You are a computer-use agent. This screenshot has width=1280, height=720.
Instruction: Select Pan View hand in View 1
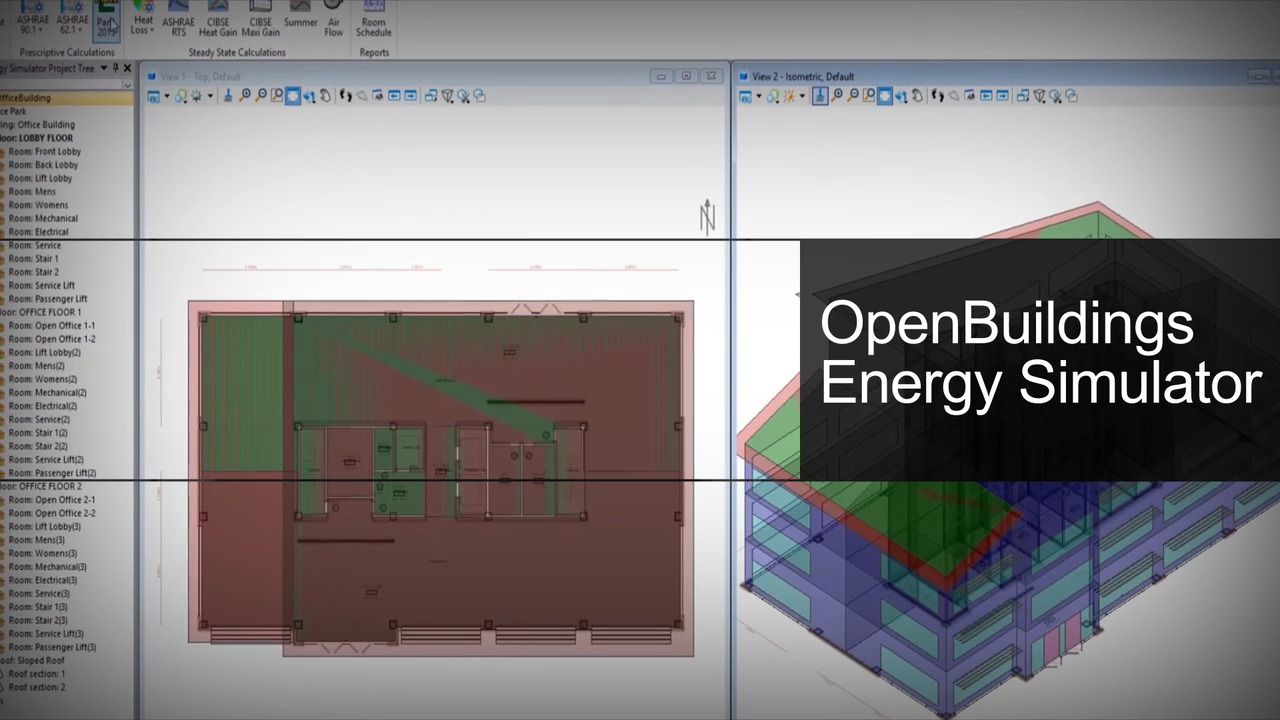pyautogui.click(x=325, y=96)
